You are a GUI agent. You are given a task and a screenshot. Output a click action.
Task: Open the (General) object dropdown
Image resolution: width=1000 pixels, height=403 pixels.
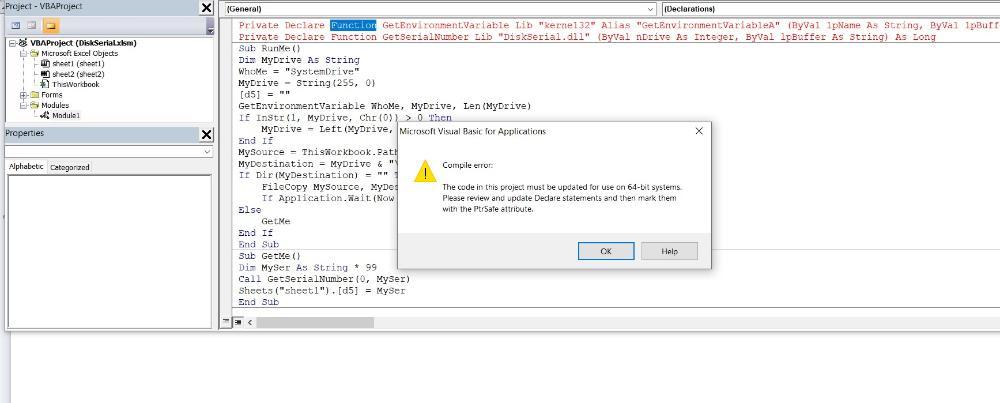point(651,9)
